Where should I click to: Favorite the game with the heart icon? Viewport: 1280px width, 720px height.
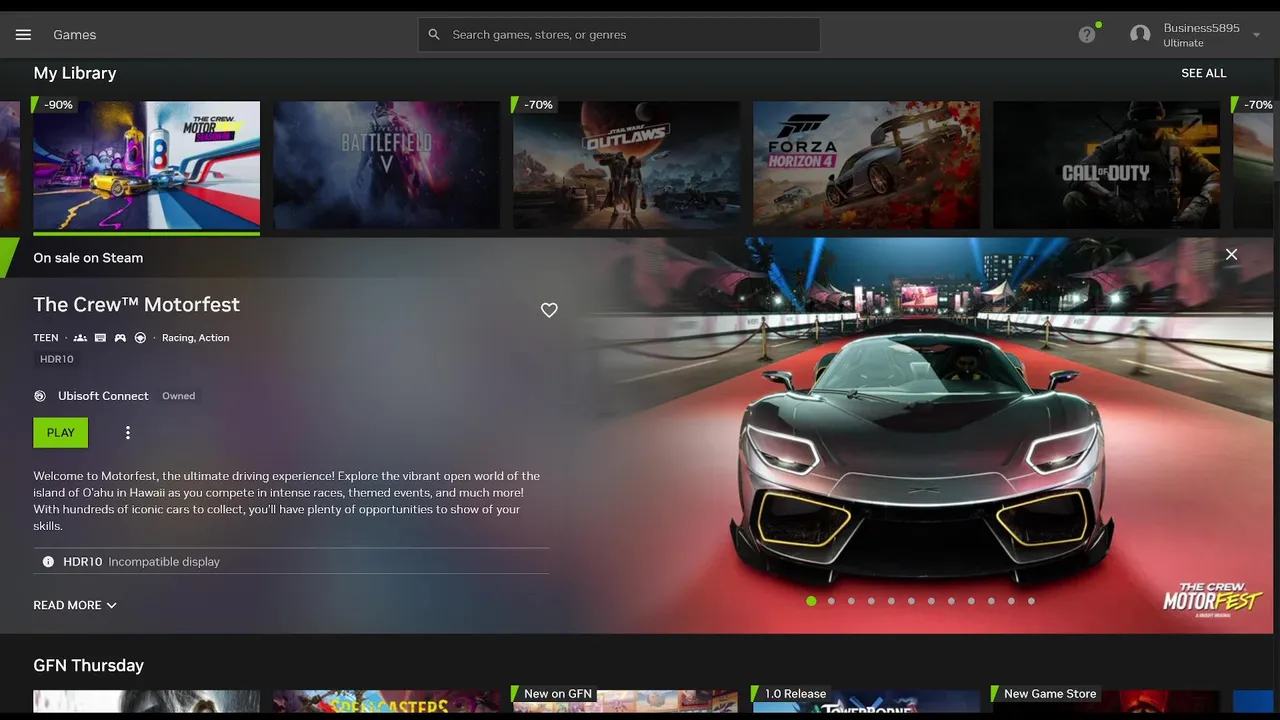pyautogui.click(x=549, y=310)
